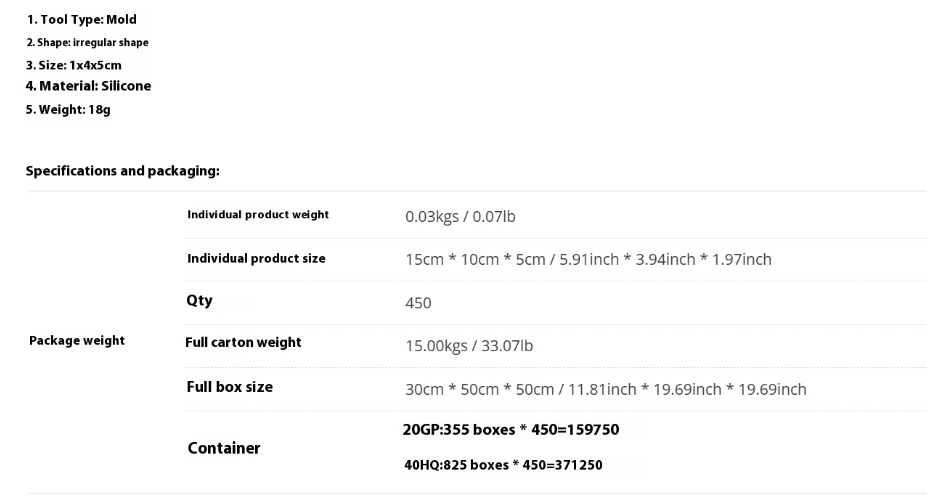
Task: Click the 'Weight: 18g' line
Action: 68,109
